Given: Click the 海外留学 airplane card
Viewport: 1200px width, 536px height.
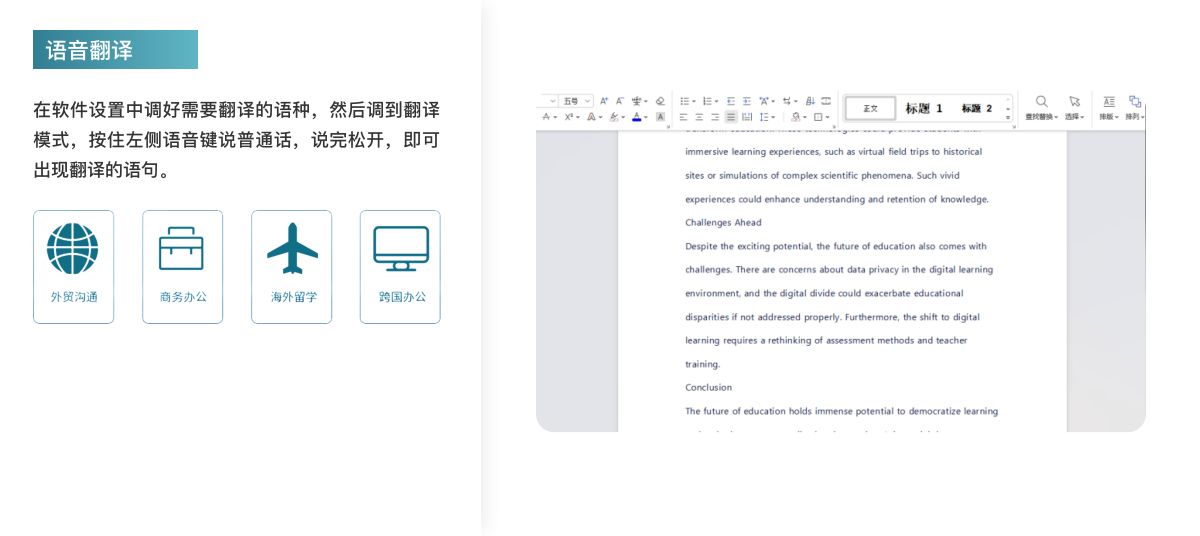Looking at the screenshot, I should pyautogui.click(x=292, y=267).
